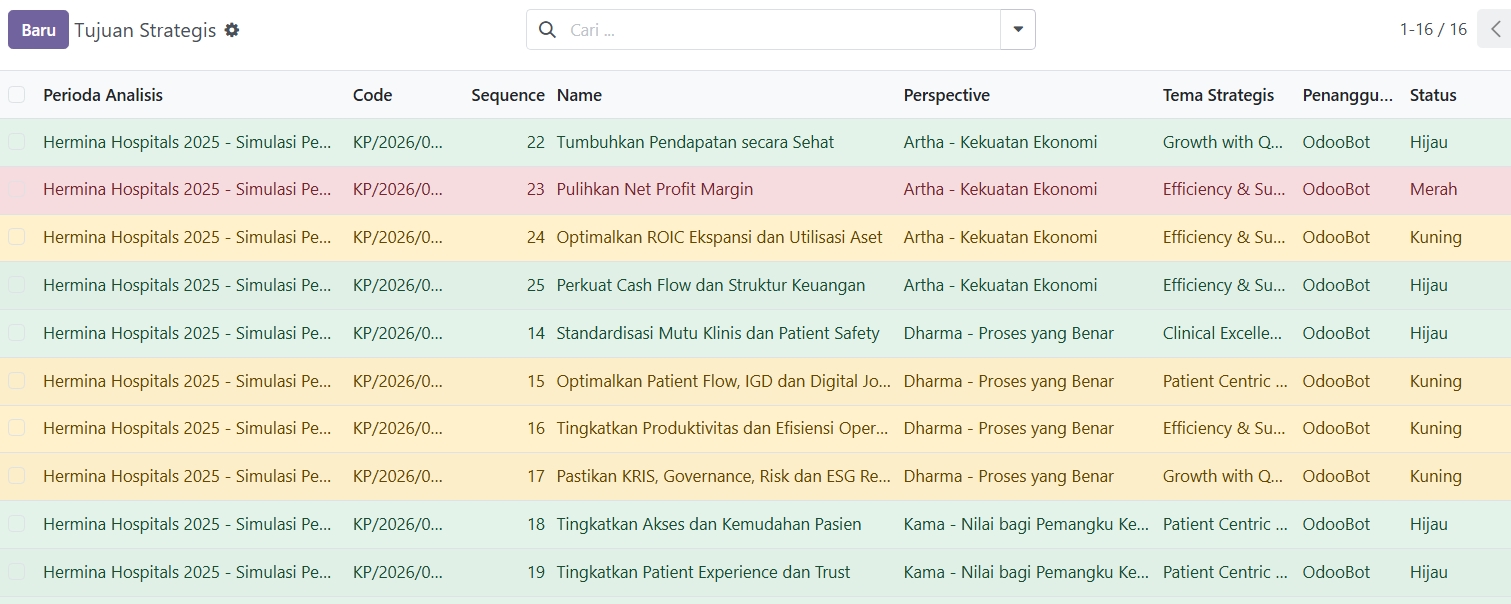The image size is (1511, 604).
Task: Sort by the Perspective column header
Action: tap(946, 95)
